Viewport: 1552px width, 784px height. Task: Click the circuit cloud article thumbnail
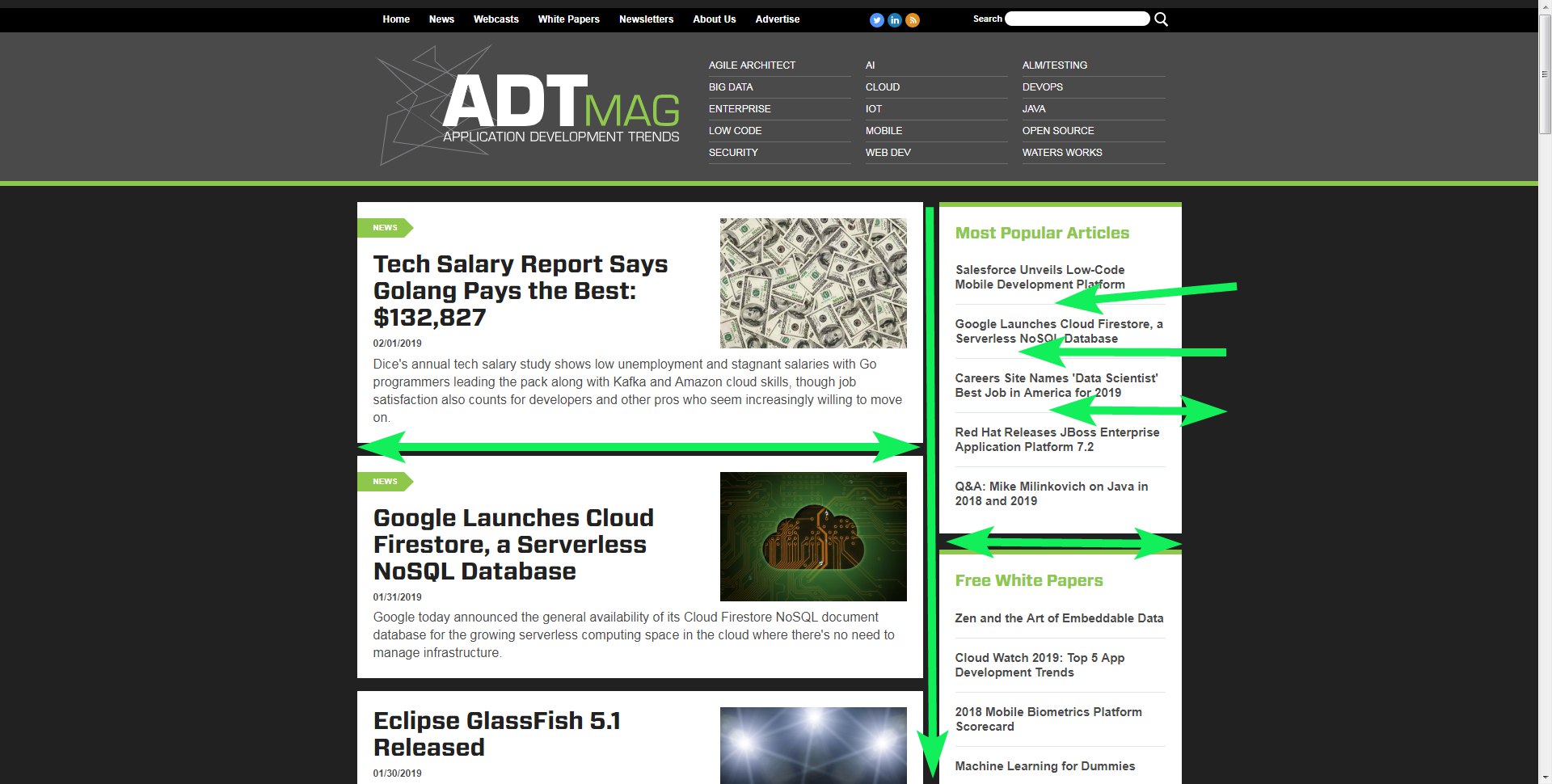[x=813, y=537]
